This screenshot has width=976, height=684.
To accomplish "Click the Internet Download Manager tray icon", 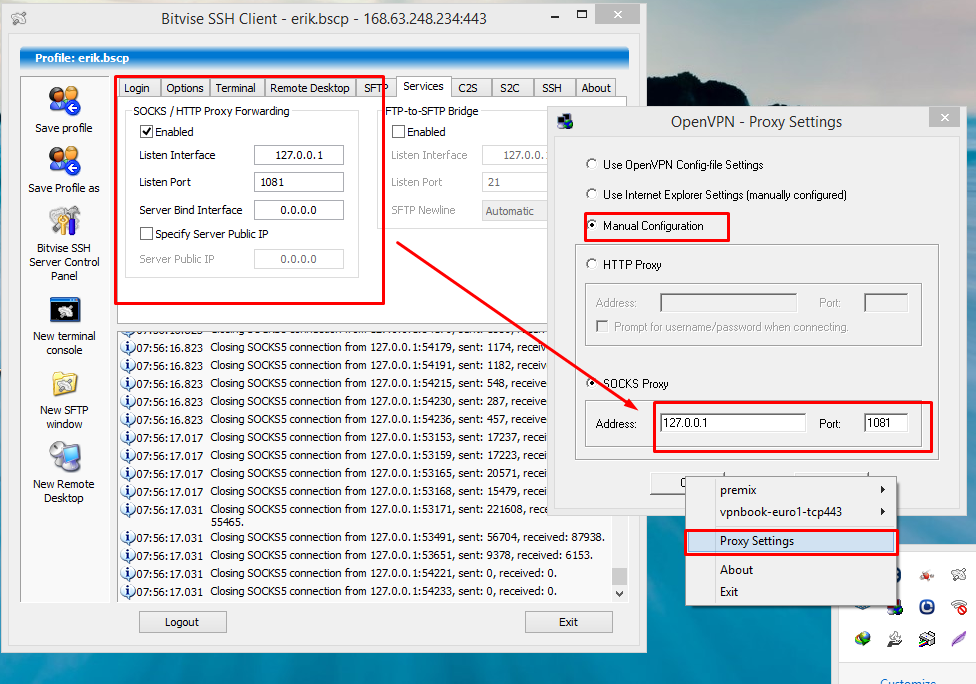I will pos(863,638).
